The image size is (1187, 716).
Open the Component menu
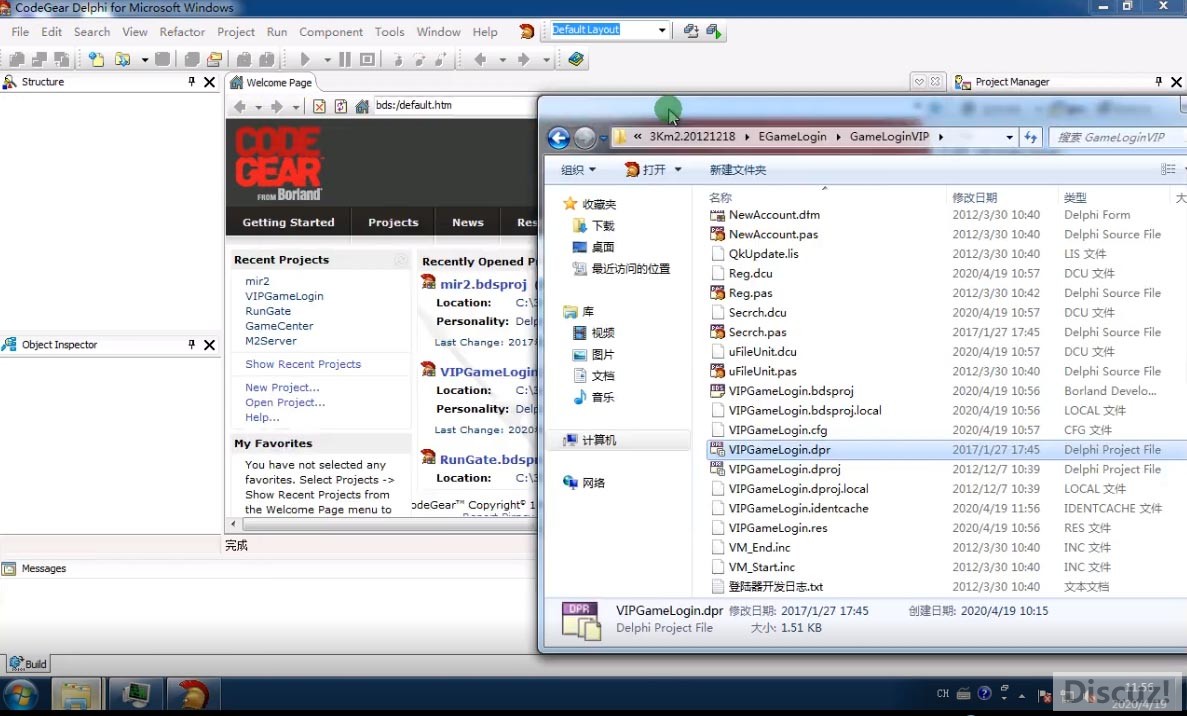(331, 32)
